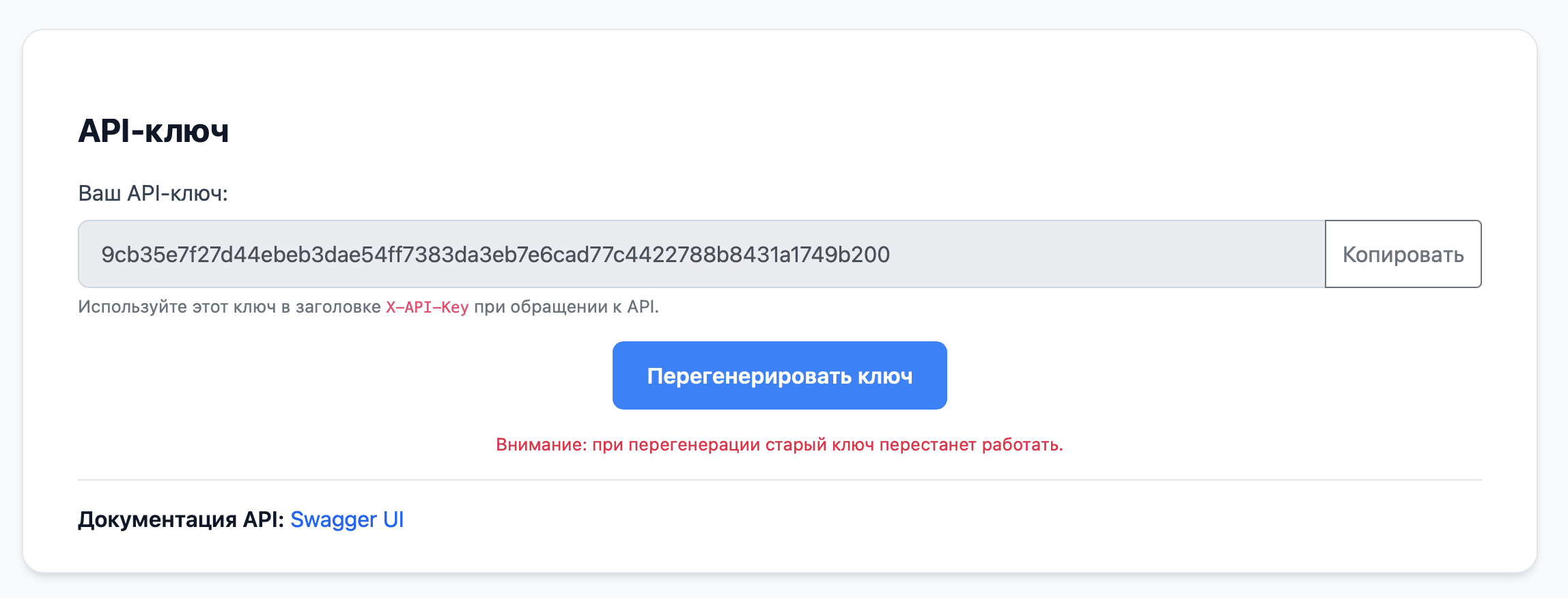This screenshot has height=598, width=1568.
Task: Click the word заголовке in the helper text
Action: (x=338, y=307)
